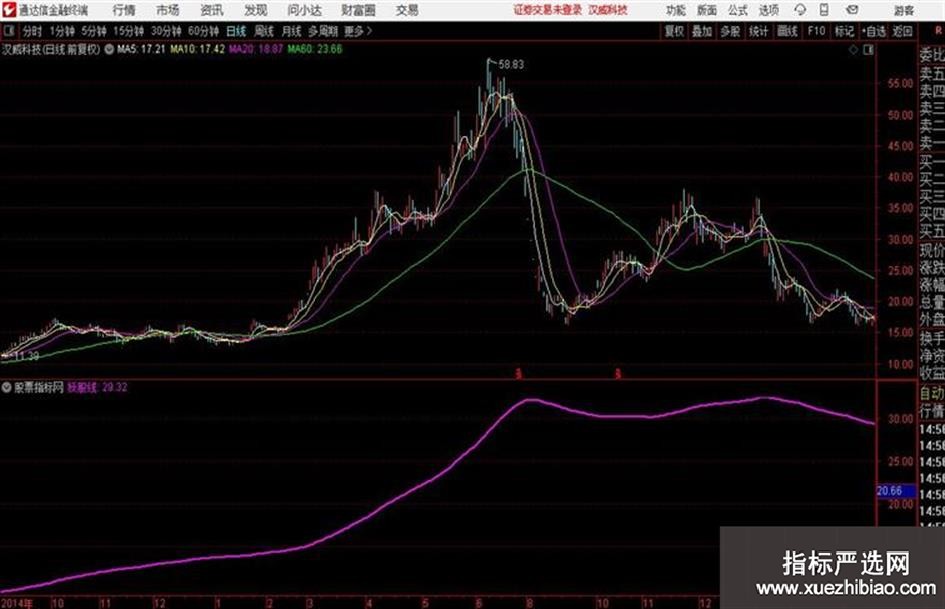
Task: Toggle the panel layout icon beside 分时
Action: (9, 31)
